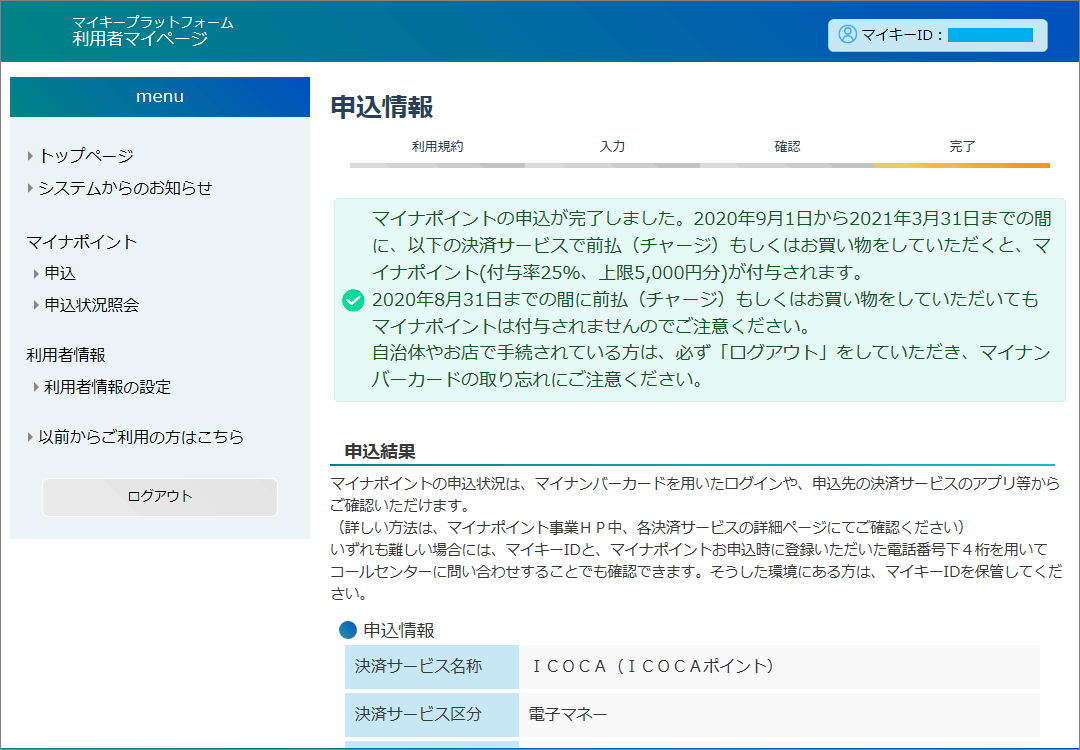
Task: Click the arrow marker before トップページ
Action: (x=30, y=156)
